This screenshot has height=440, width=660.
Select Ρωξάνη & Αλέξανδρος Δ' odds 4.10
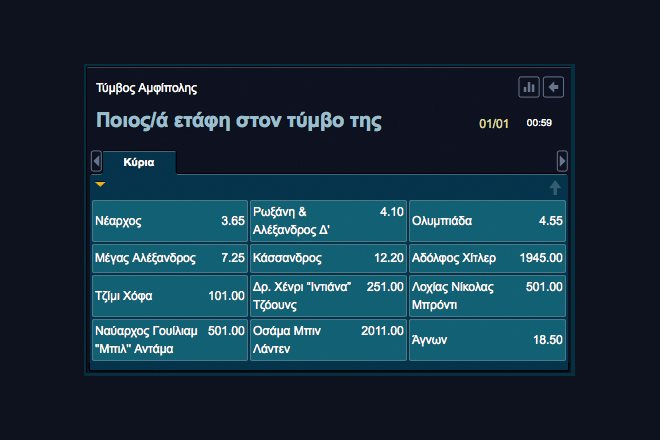click(x=328, y=221)
